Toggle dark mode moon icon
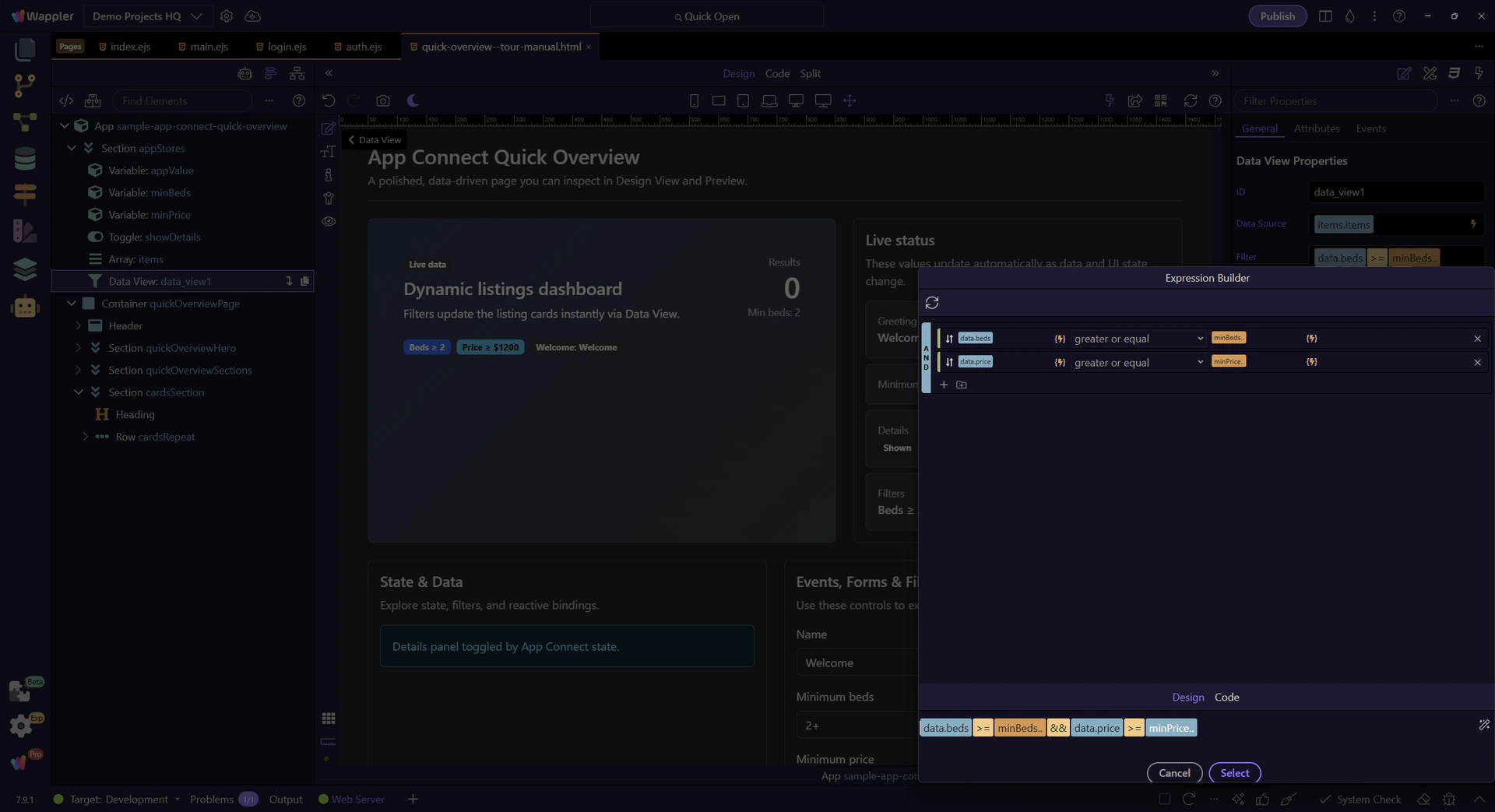1495x812 pixels. pos(413,100)
